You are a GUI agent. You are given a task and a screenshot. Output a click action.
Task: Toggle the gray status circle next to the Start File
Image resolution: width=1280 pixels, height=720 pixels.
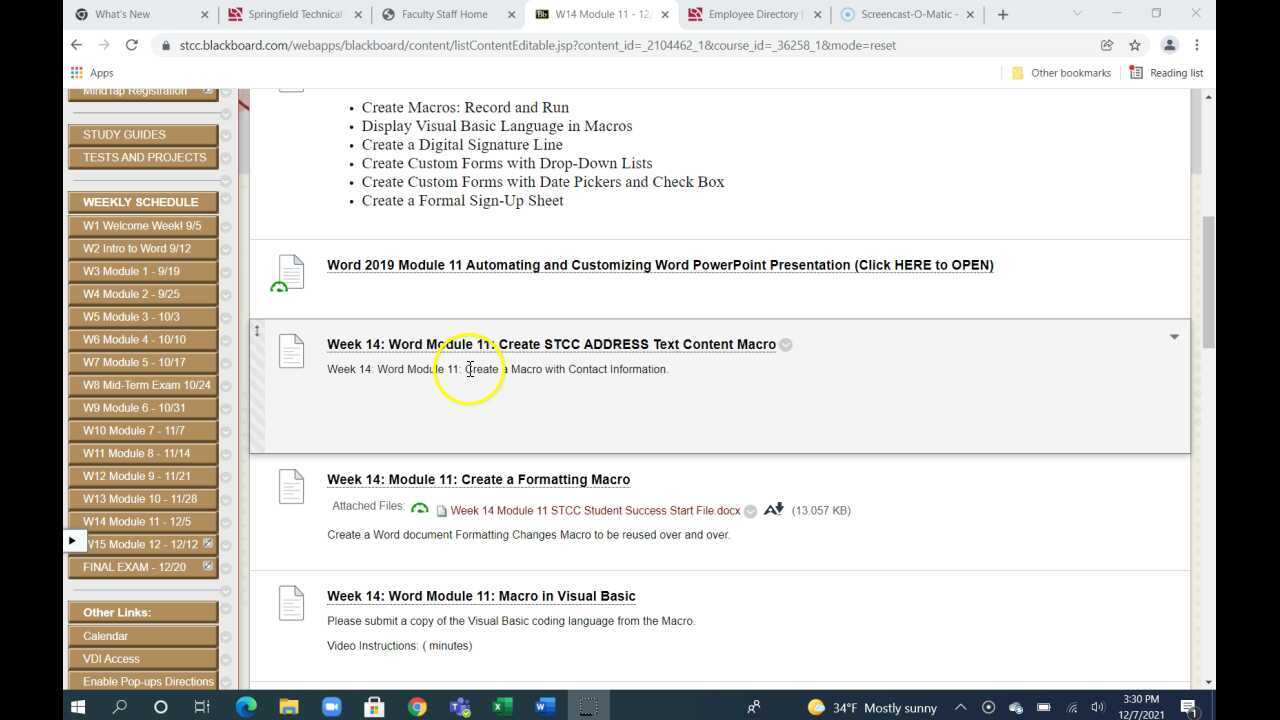pyautogui.click(x=749, y=510)
